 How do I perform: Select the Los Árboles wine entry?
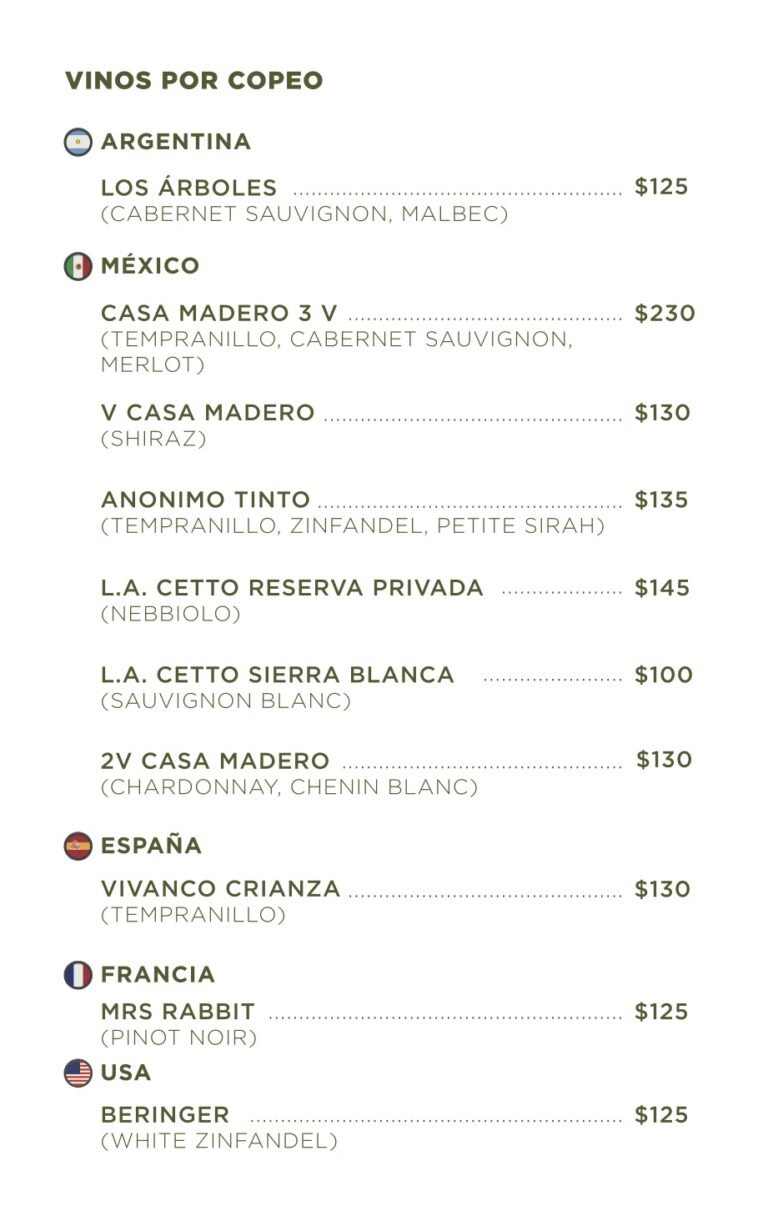pos(189,188)
